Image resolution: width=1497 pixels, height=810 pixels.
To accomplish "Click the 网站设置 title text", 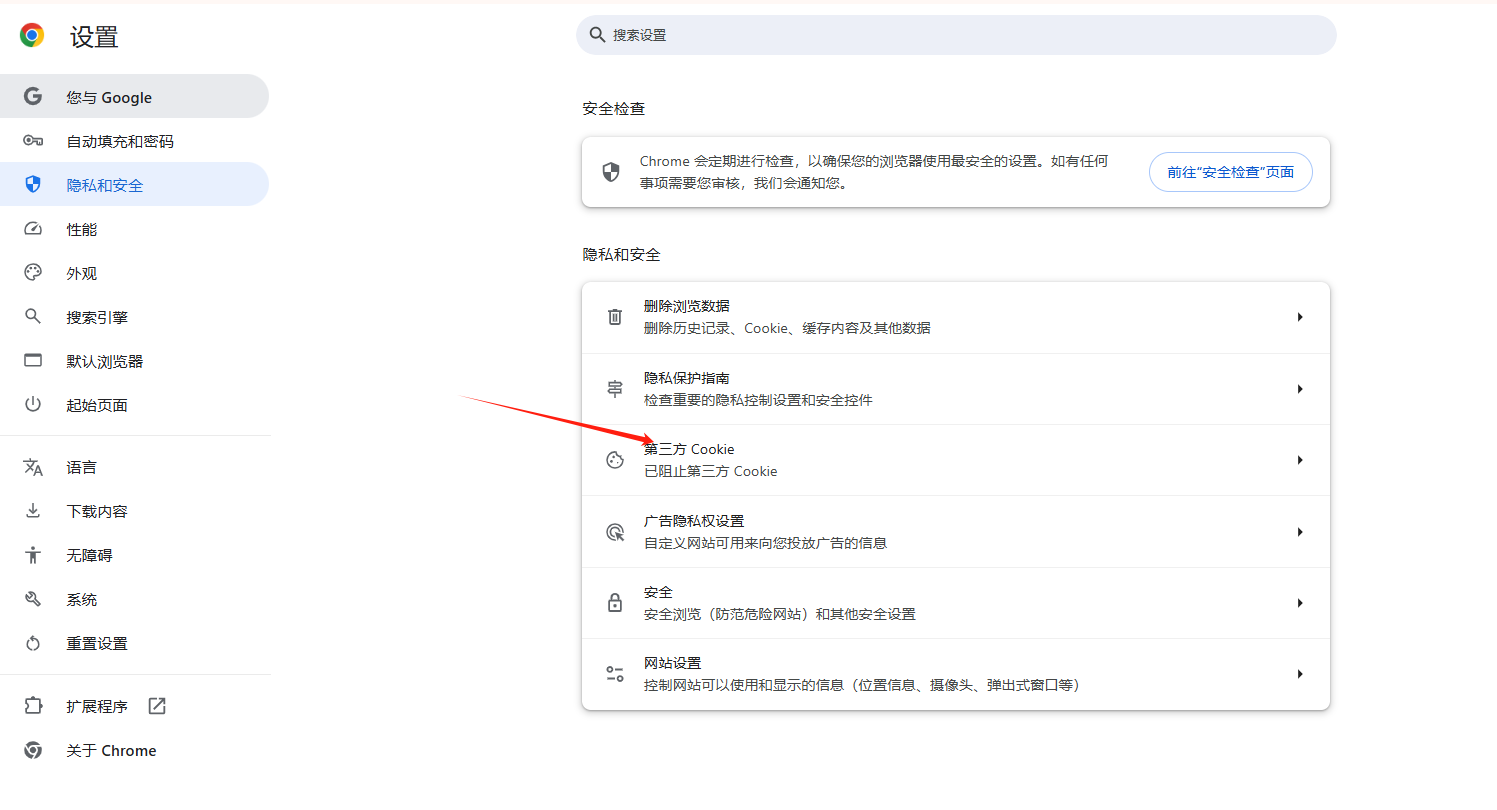I will tap(672, 663).
